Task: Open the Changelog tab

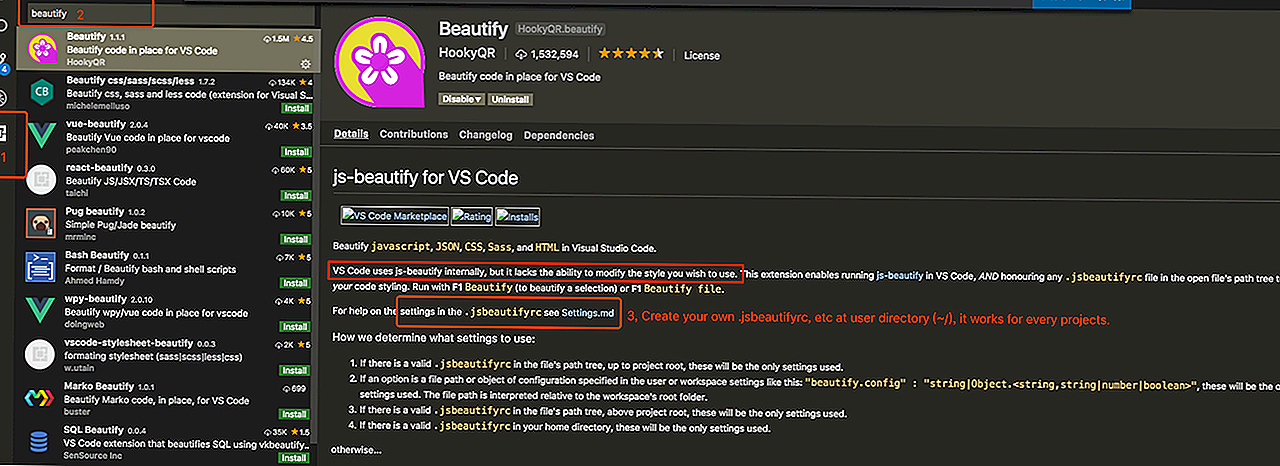Action: click(x=485, y=135)
